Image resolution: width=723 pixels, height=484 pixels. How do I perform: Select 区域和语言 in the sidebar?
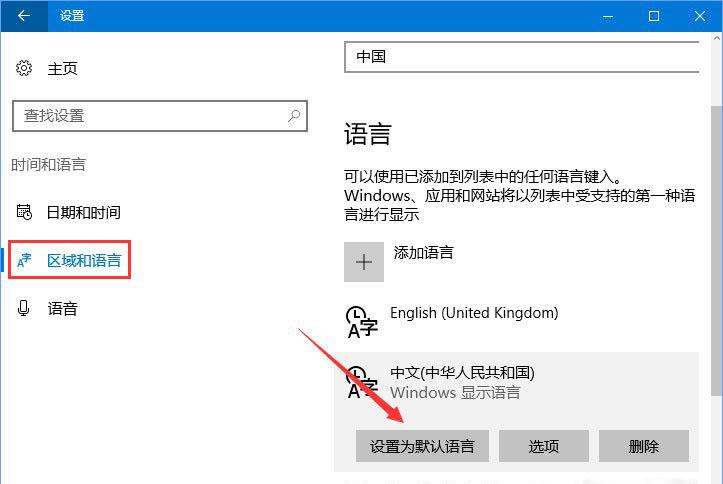[69, 260]
